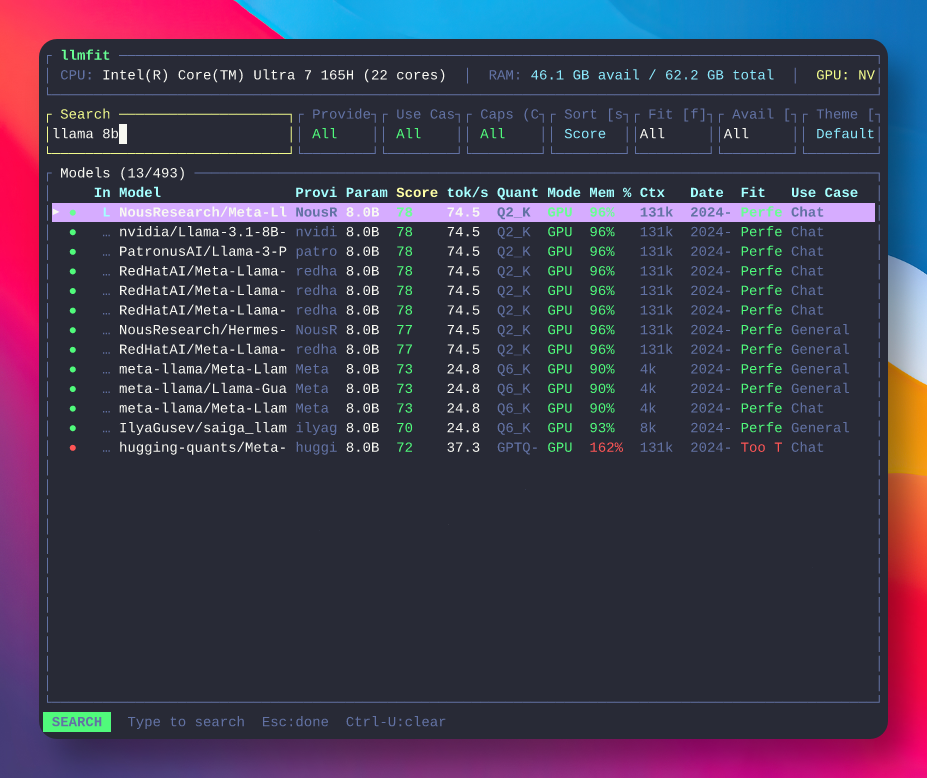Click the Use Case column header
This screenshot has width=927, height=778.
(824, 193)
